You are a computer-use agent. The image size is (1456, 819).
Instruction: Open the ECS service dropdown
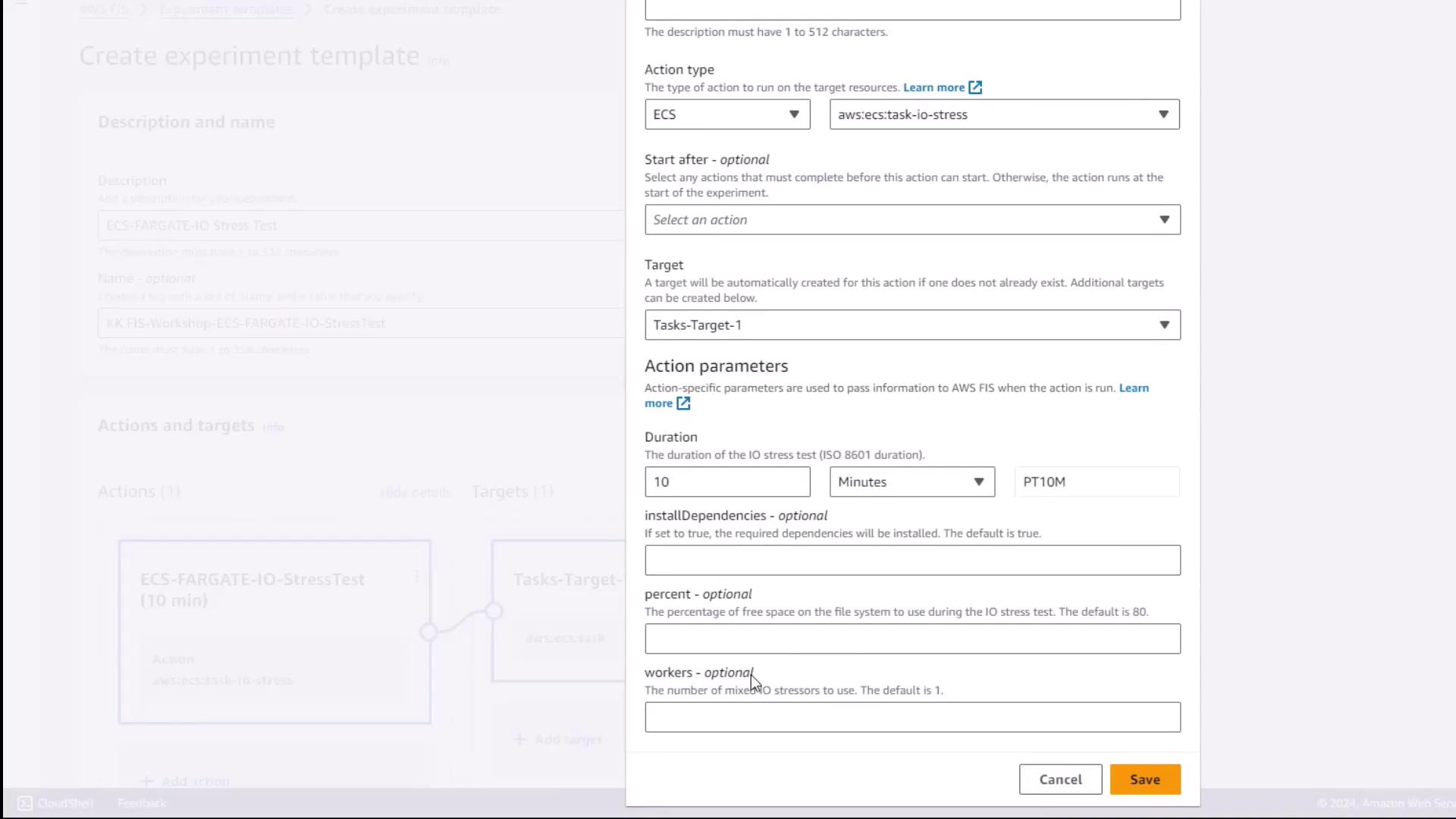coord(726,115)
